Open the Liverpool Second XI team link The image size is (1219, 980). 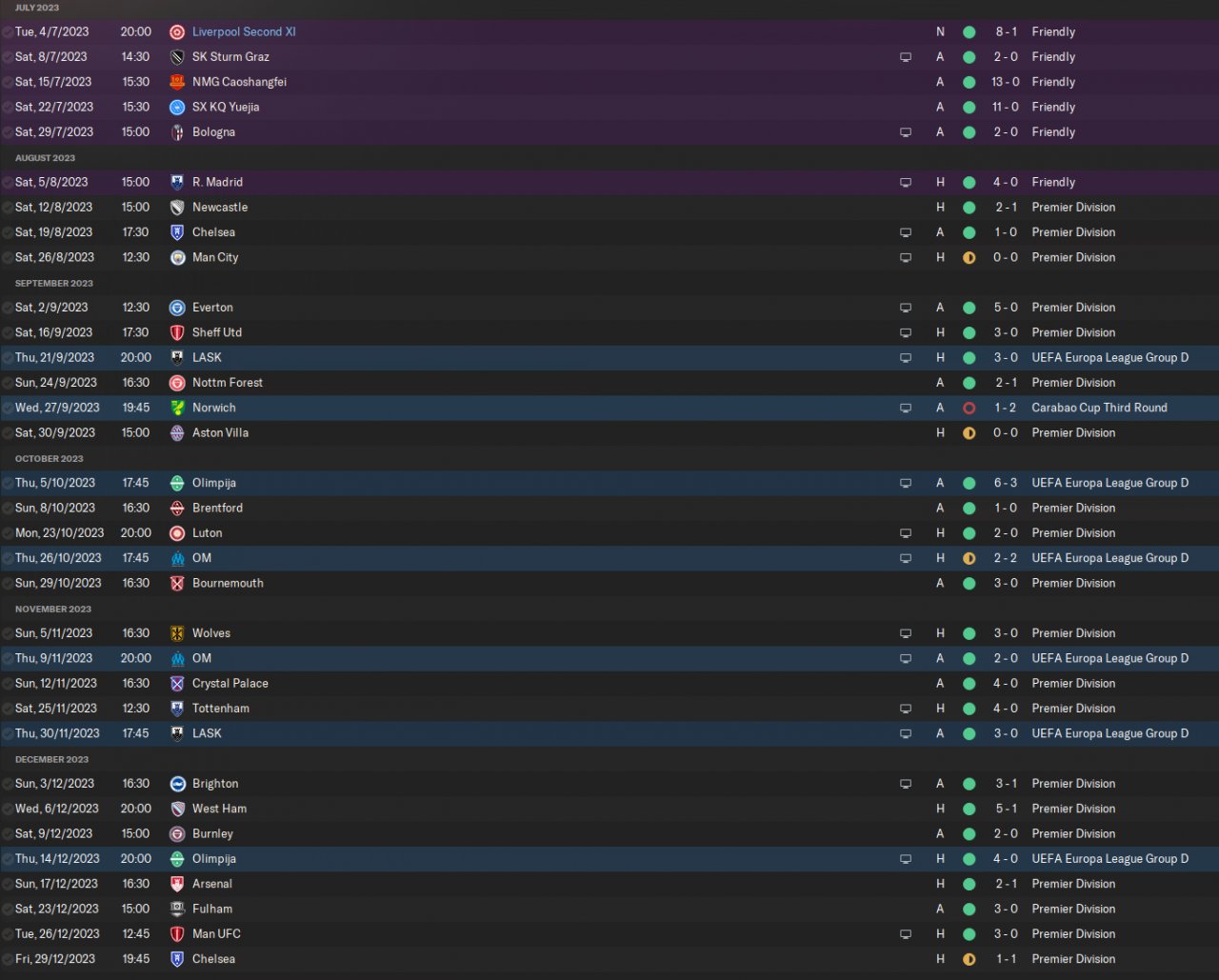(x=244, y=31)
